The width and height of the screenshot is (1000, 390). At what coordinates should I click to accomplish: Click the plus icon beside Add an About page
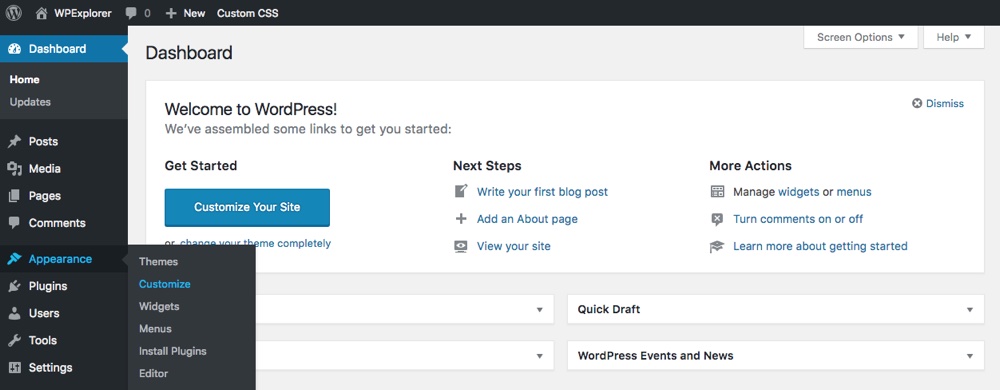pyautogui.click(x=460, y=219)
